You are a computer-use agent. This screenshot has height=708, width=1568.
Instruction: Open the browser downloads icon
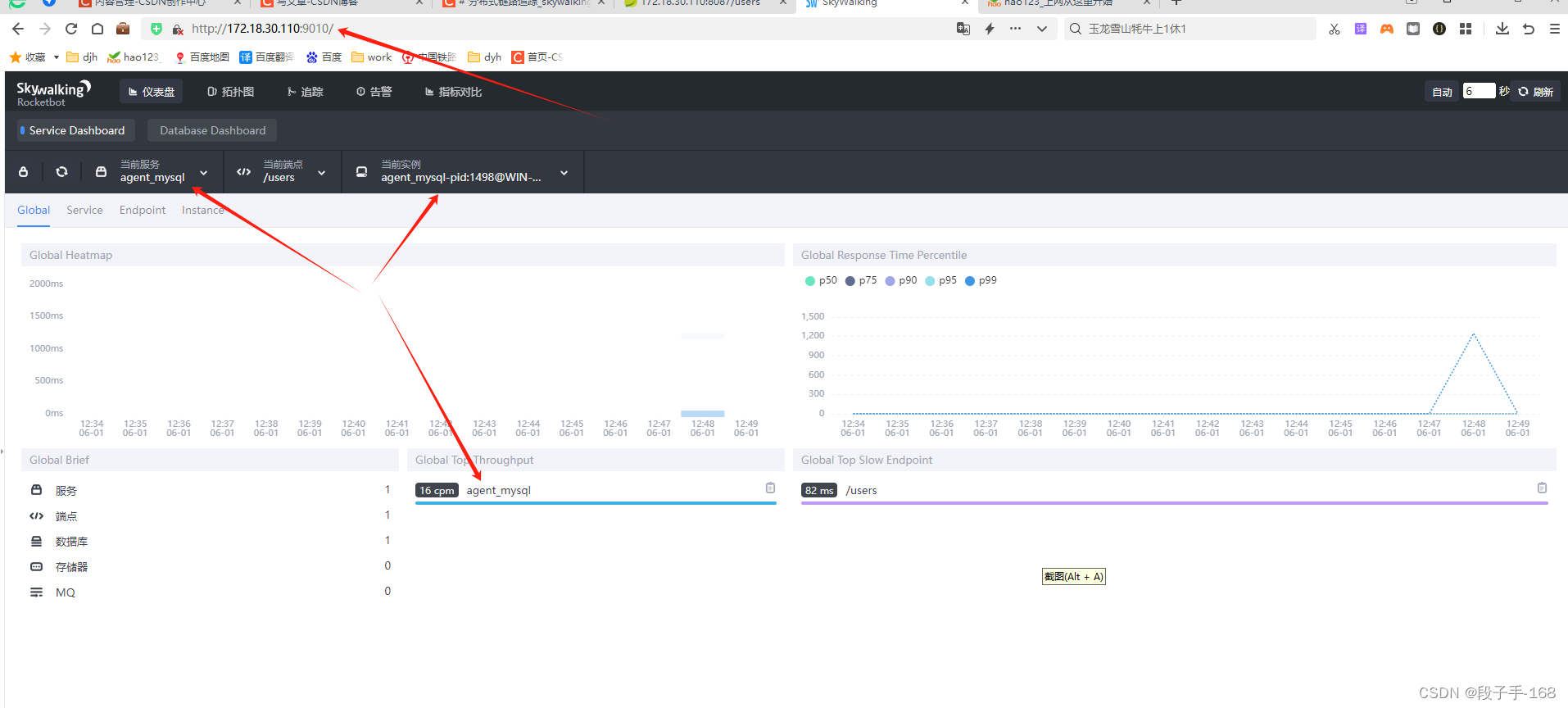point(1502,29)
